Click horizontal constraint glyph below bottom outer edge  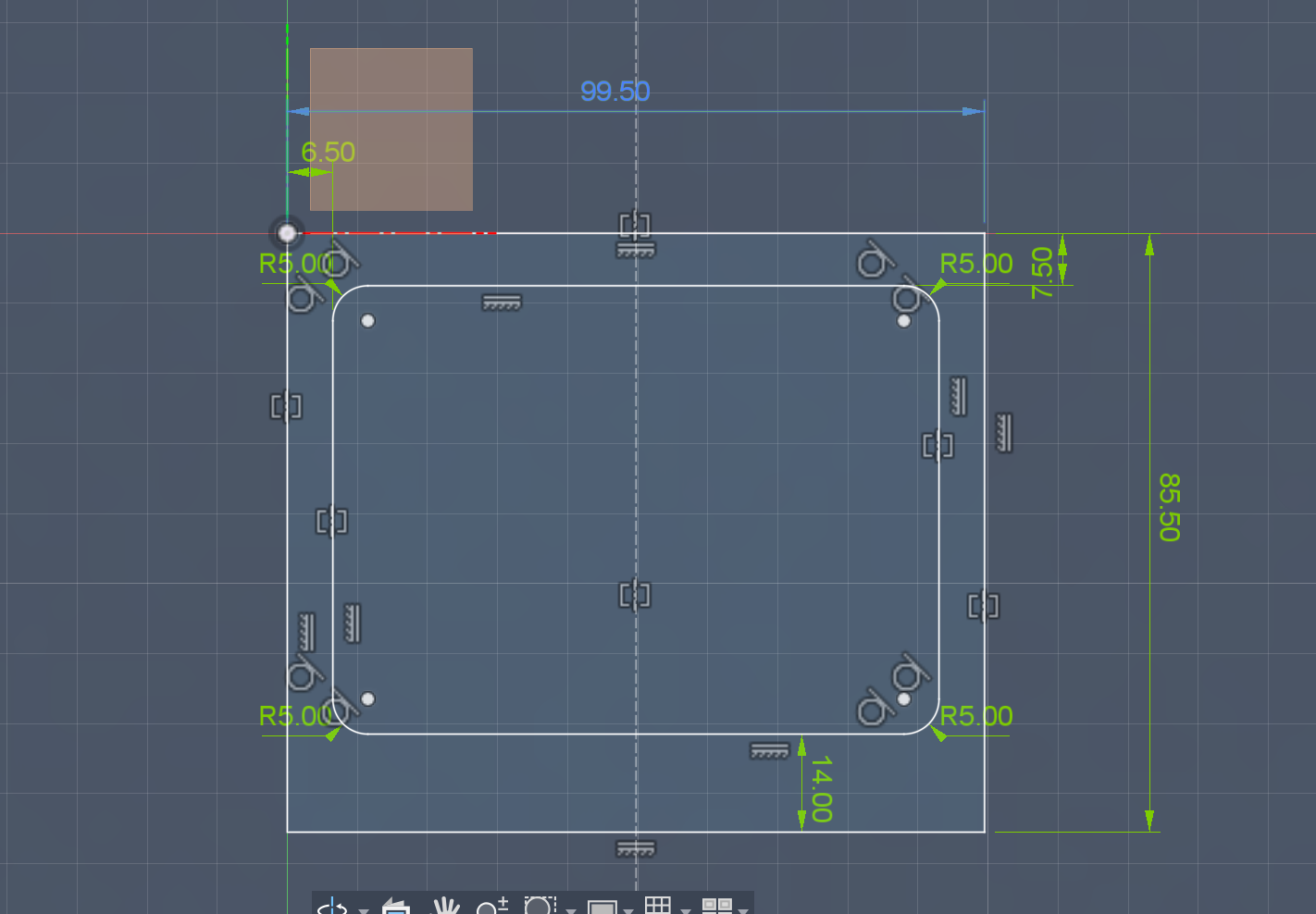[x=636, y=848]
